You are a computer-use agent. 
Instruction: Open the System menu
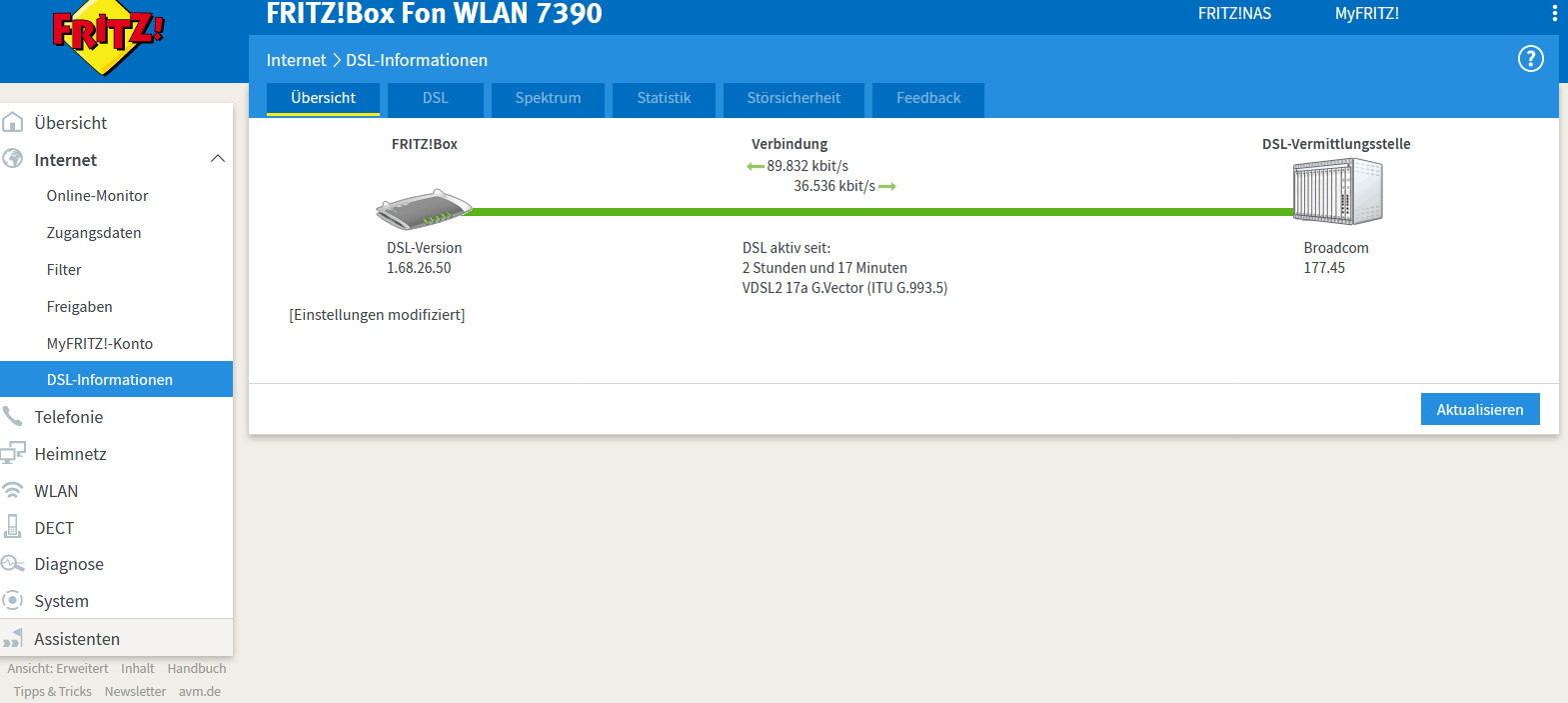click(116, 601)
